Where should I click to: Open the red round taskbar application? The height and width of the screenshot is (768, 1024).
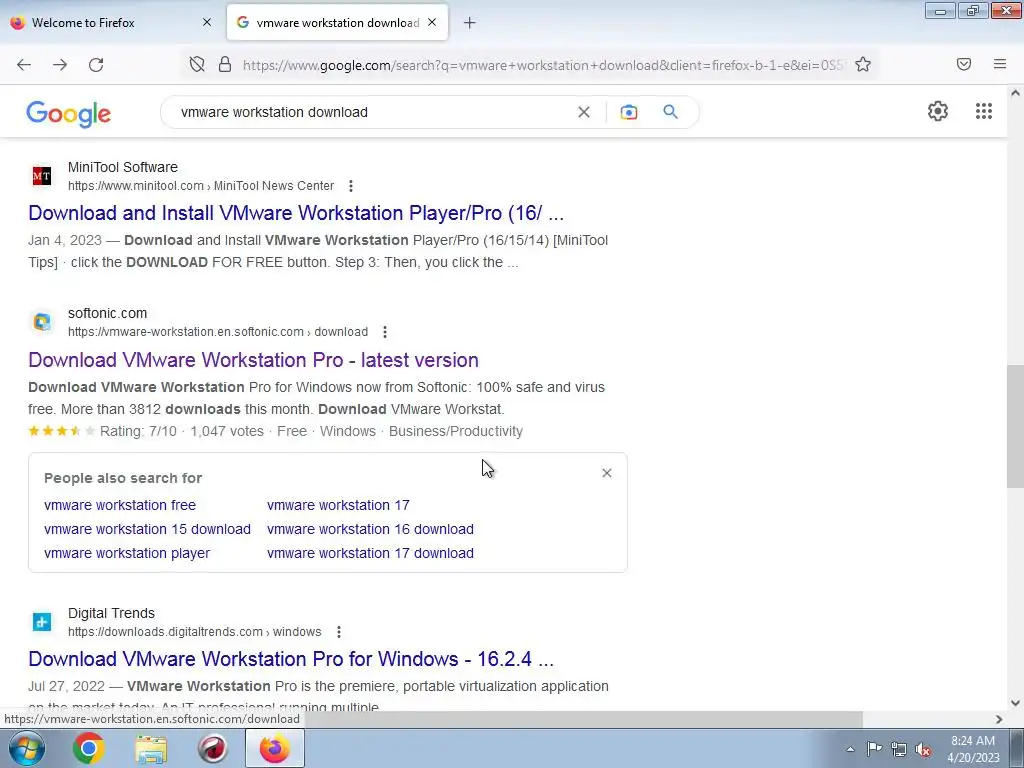(x=213, y=748)
